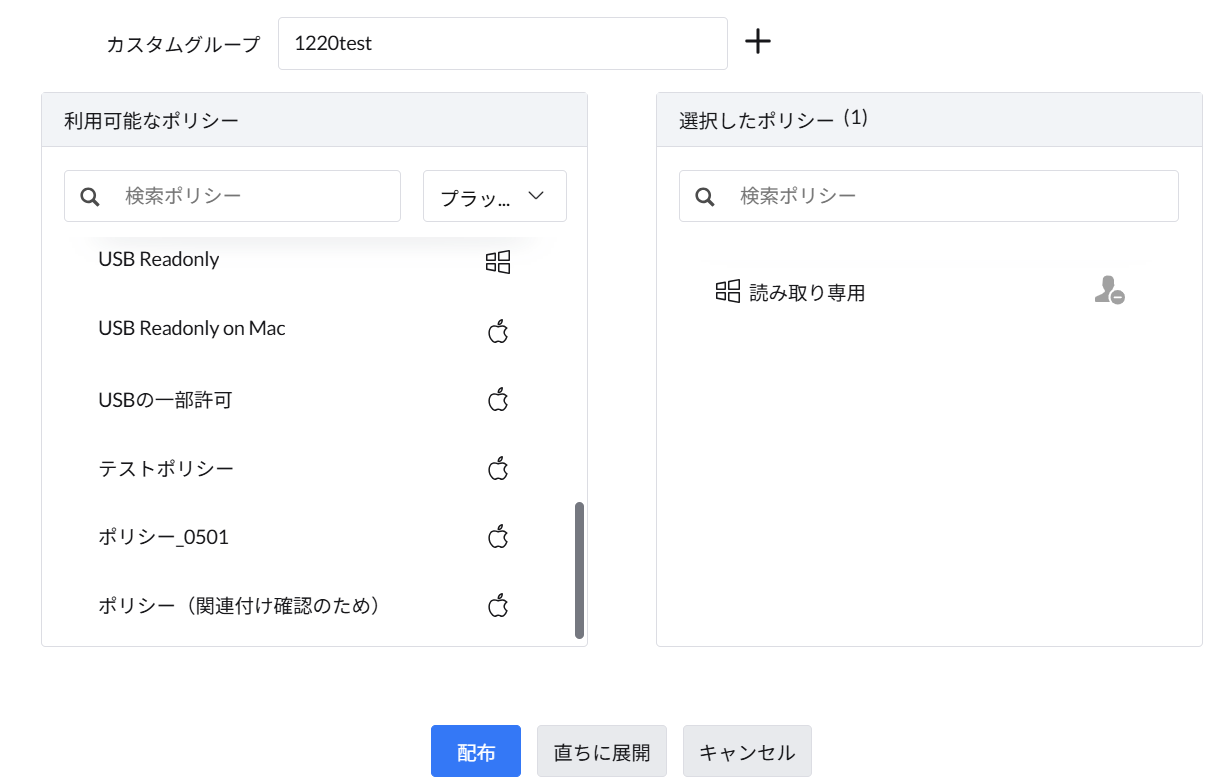
Task: Select ポリシー（関連付け確認のため）from the list
Action: [x=239, y=605]
